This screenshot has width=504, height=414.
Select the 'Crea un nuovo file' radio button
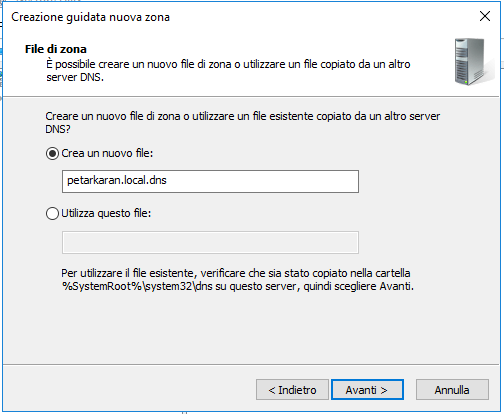click(52, 154)
